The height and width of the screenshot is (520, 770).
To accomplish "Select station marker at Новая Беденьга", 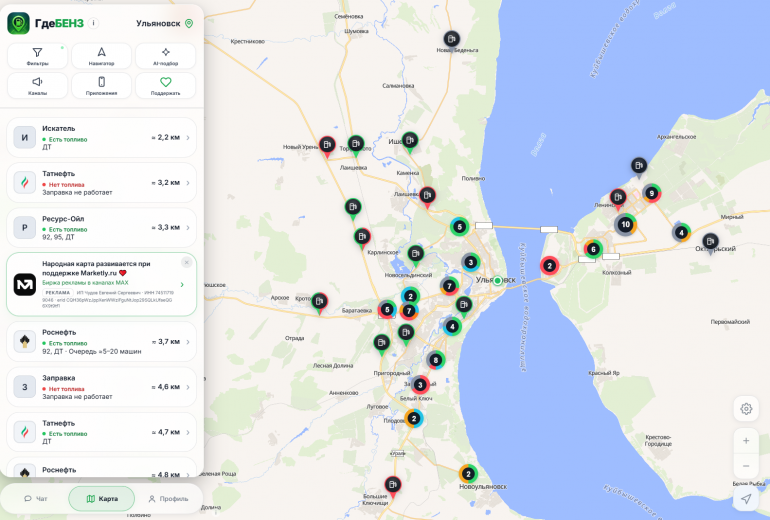I will coord(451,39).
